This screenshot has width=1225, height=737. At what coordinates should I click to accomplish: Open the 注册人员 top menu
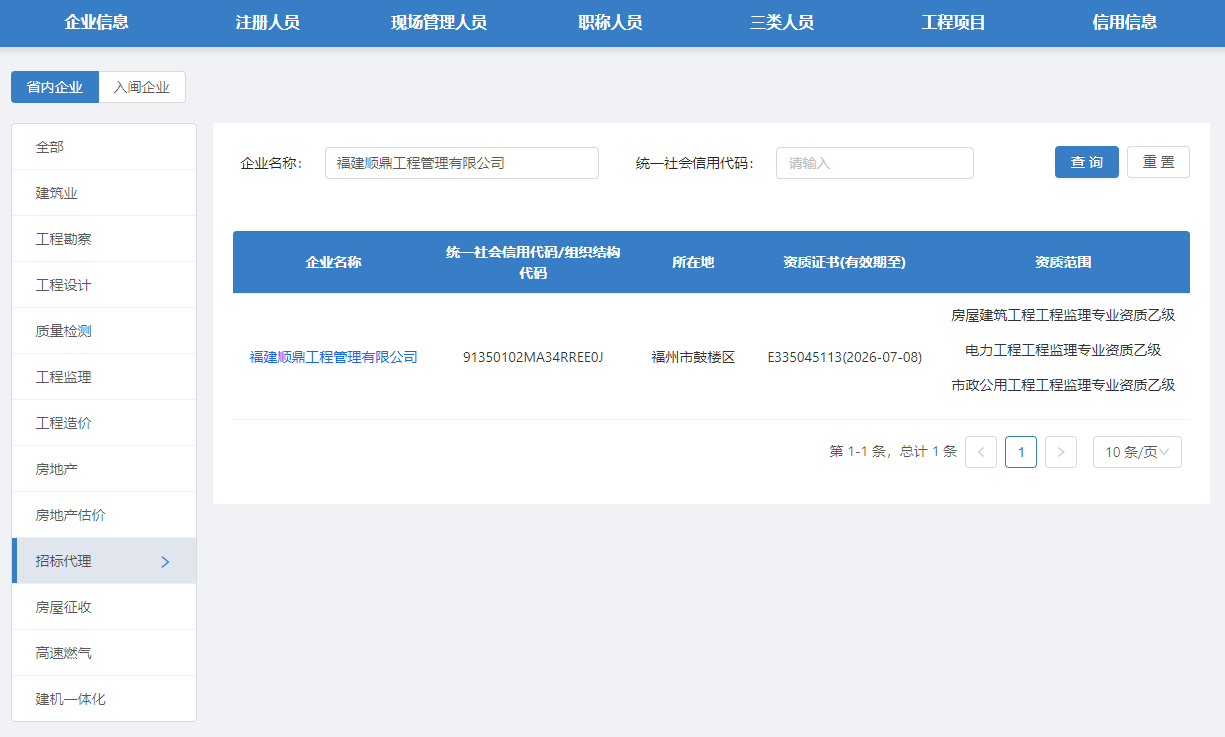tap(267, 23)
